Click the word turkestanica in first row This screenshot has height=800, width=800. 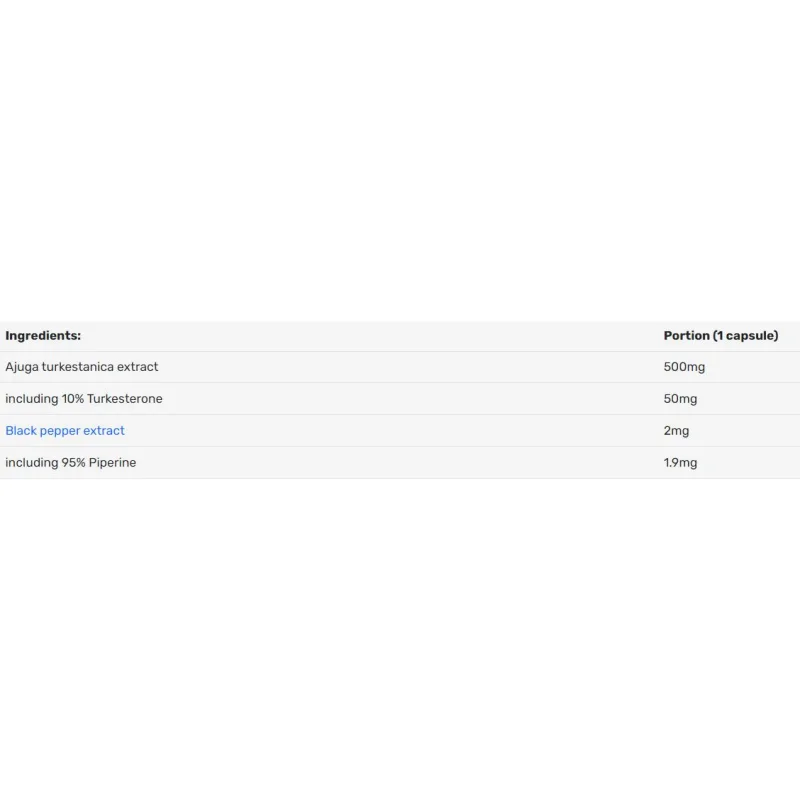point(78,367)
